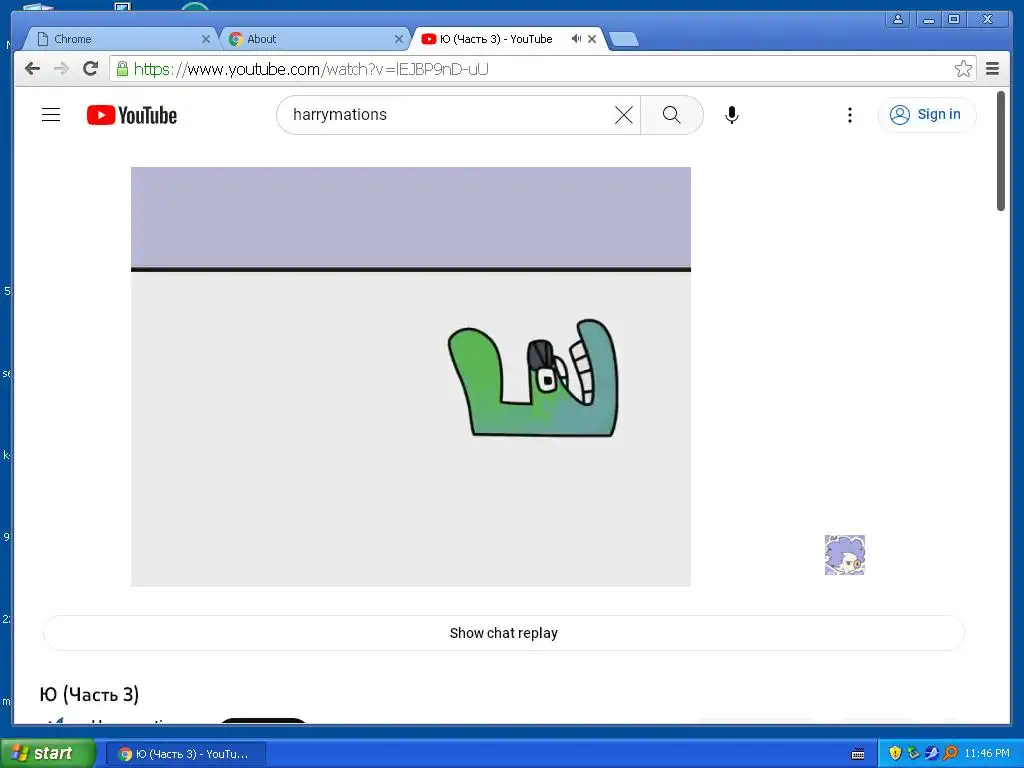Select the address bar URL

point(311,69)
